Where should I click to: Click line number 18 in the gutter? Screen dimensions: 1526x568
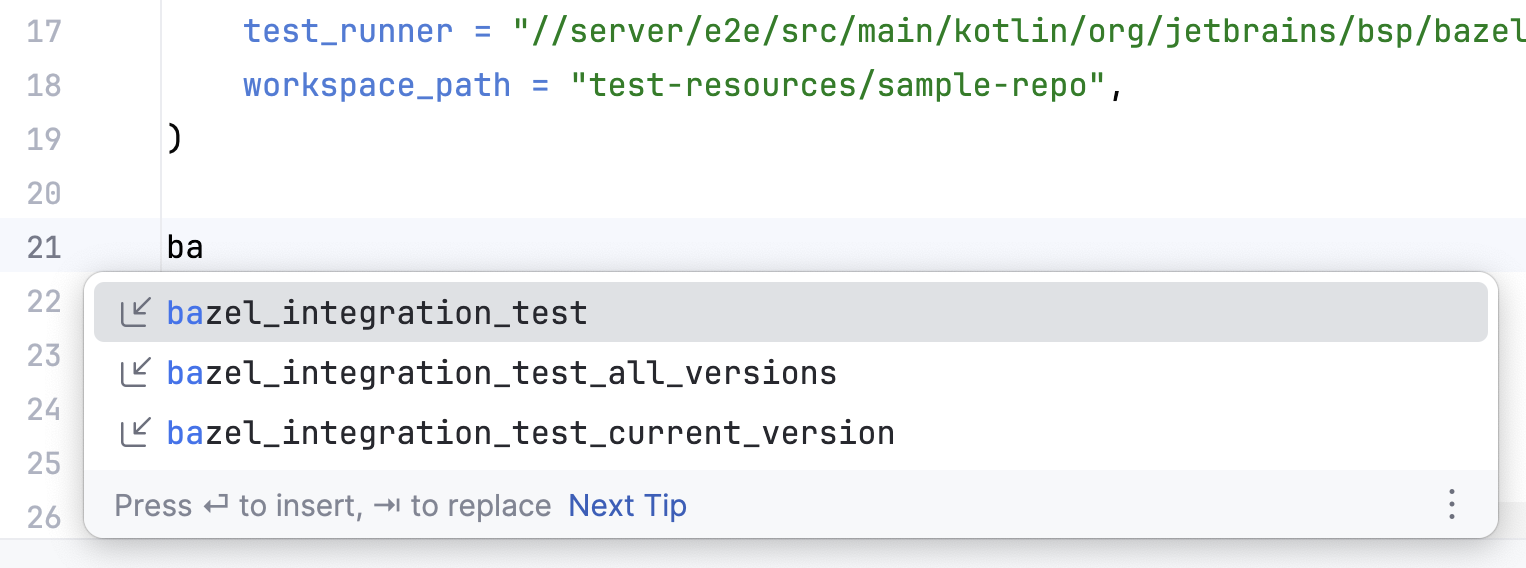[x=45, y=85]
